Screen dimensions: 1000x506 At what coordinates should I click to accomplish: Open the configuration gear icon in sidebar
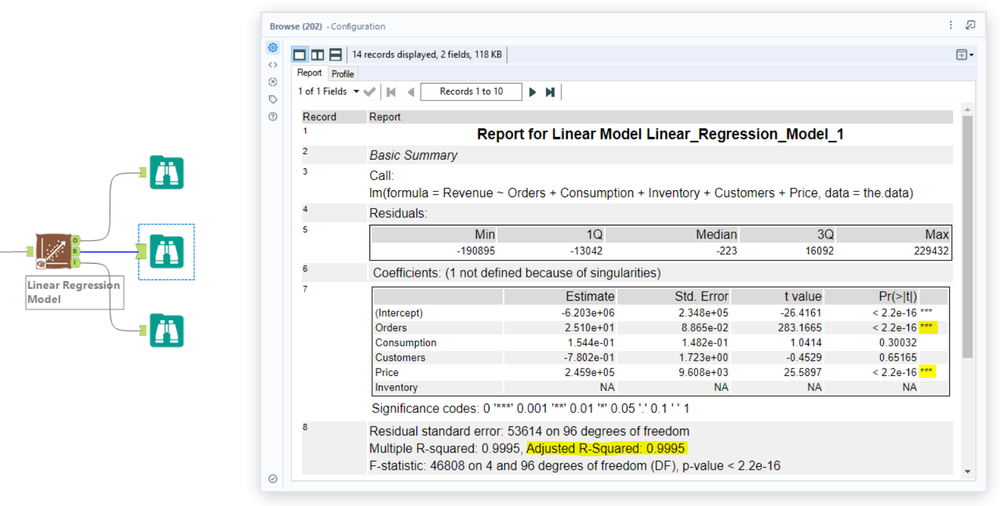click(x=273, y=48)
